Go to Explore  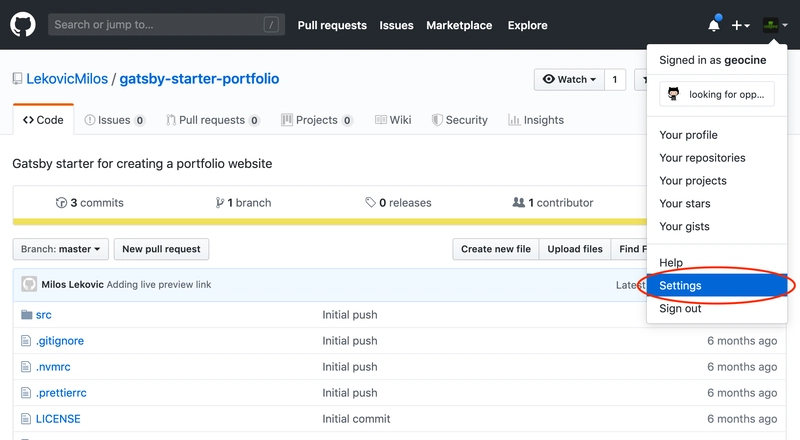(x=528, y=25)
